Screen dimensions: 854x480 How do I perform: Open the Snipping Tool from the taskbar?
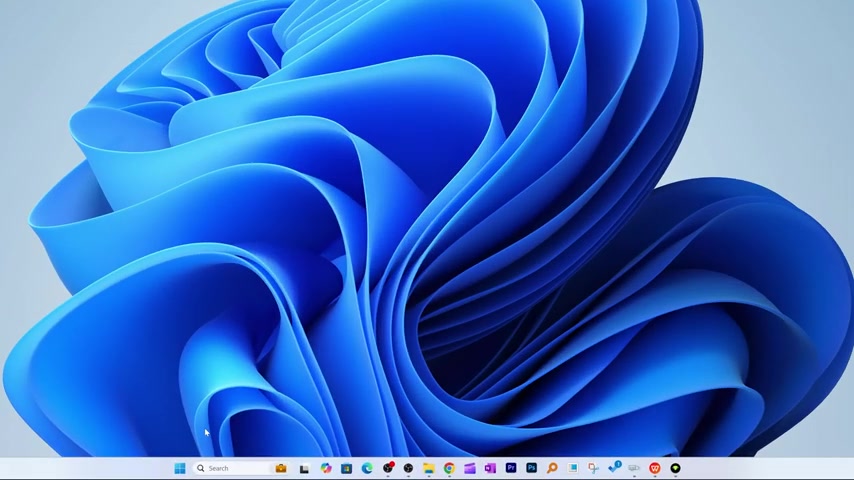pyautogui.click(x=593, y=468)
